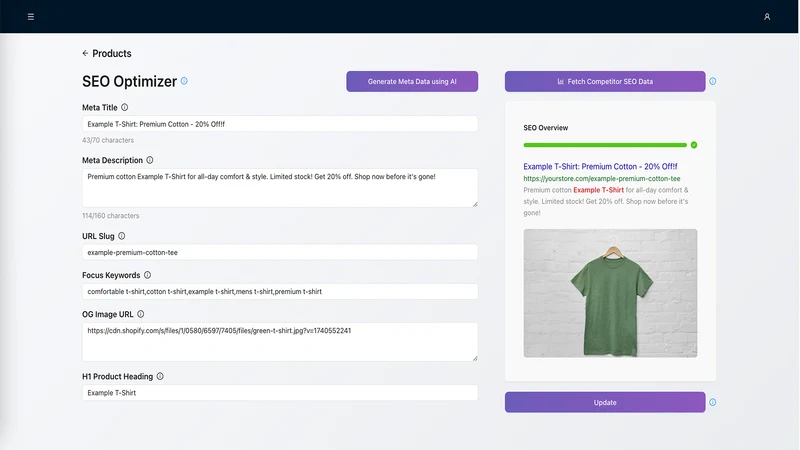The height and width of the screenshot is (450, 800).
Task: Click inside the Meta Description textarea
Action: [280, 188]
